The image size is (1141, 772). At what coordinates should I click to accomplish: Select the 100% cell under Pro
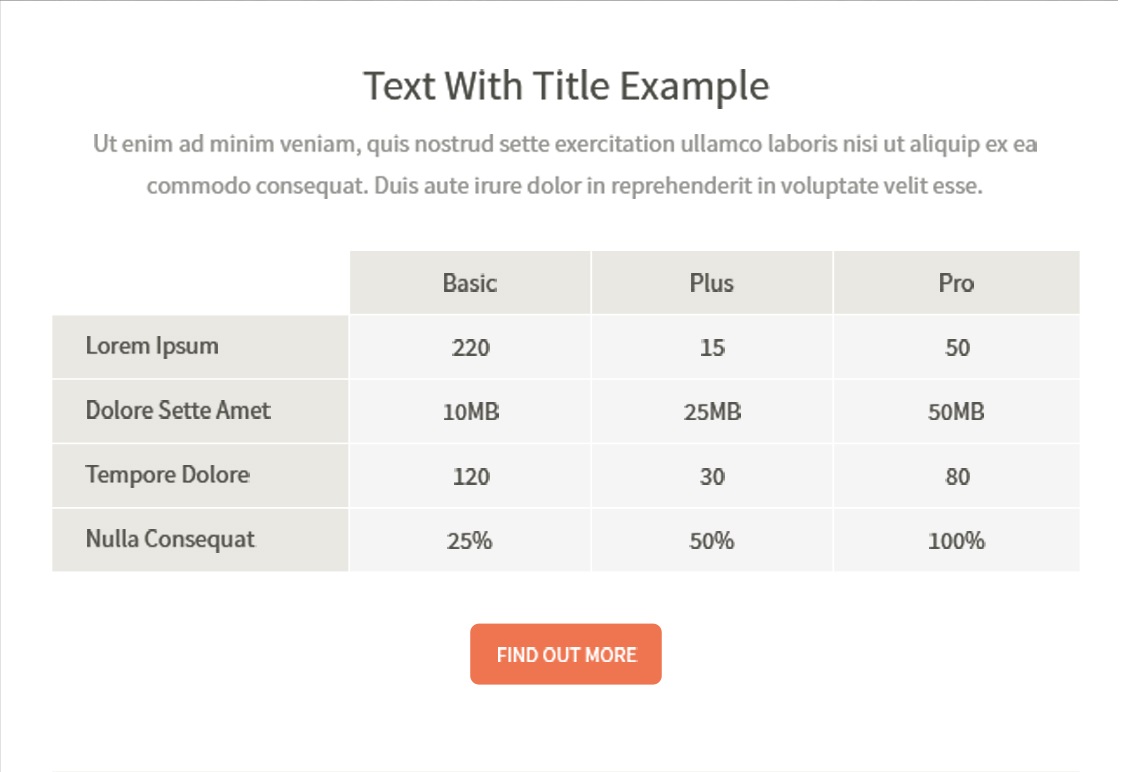956,541
